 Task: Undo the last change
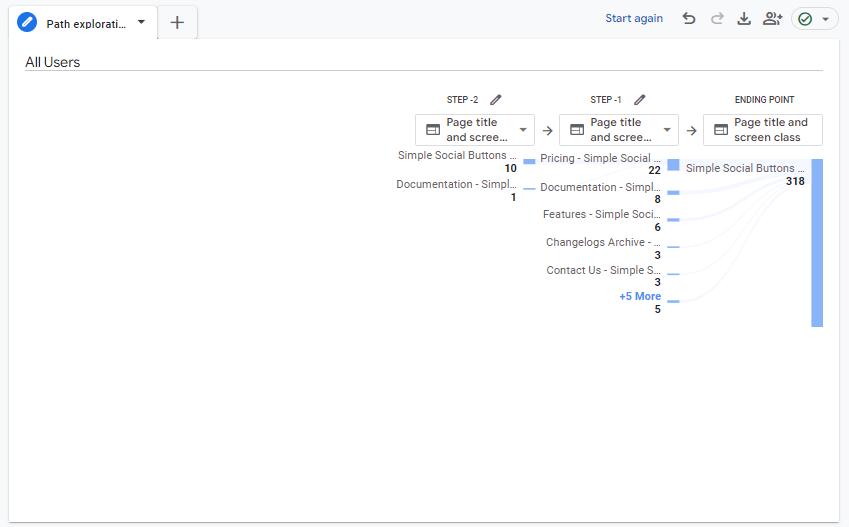pos(689,18)
